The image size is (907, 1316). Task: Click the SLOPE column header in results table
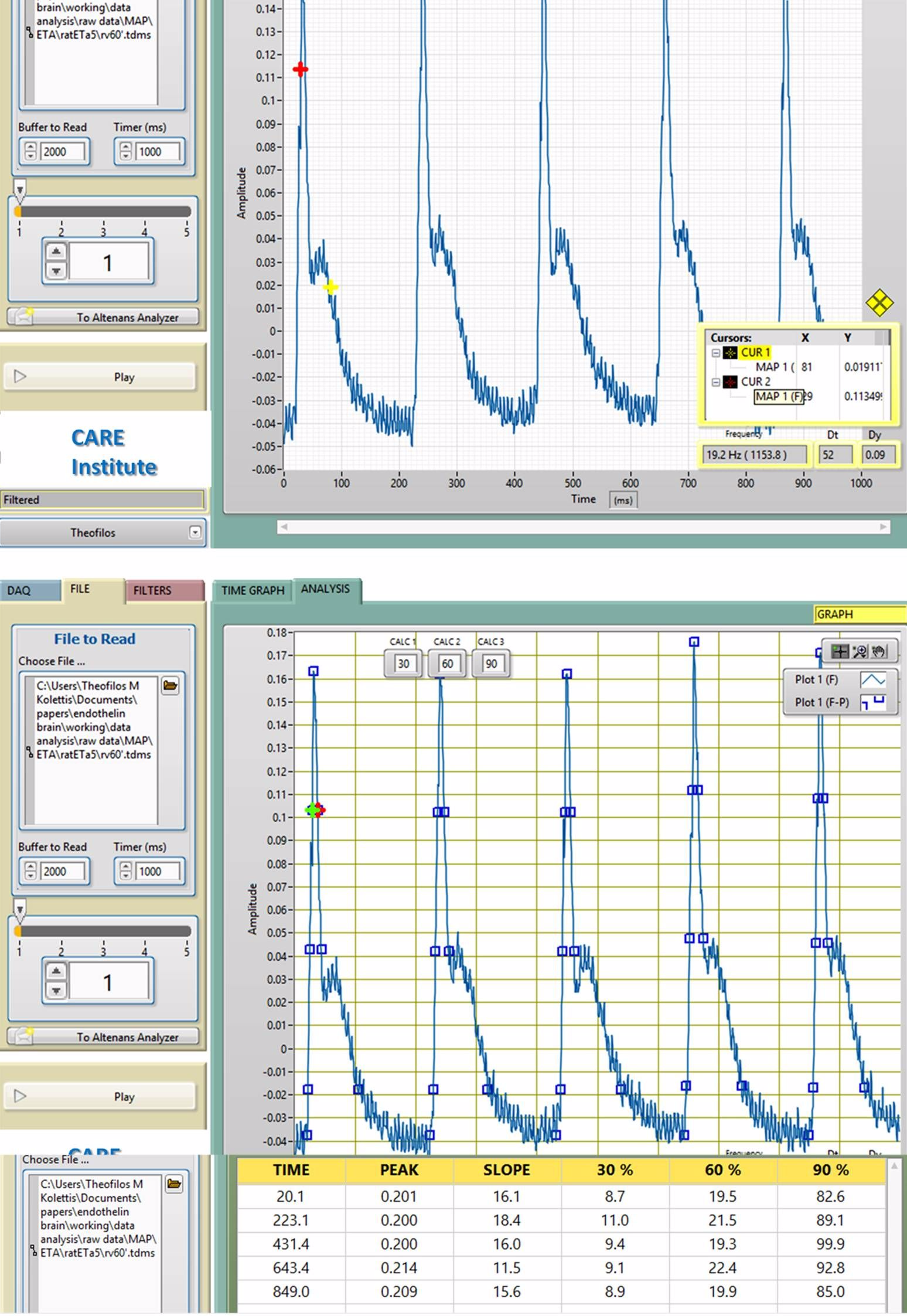(507, 1169)
